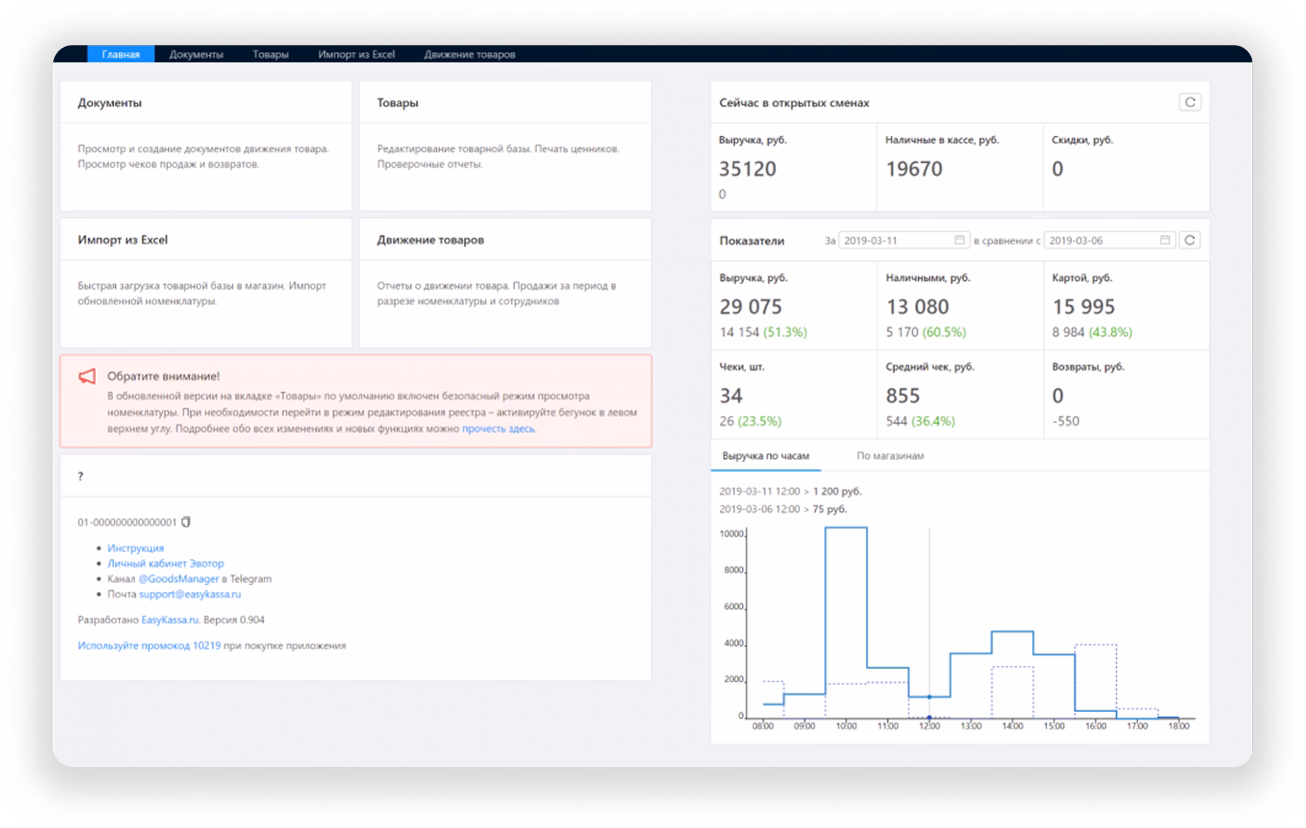Select the Выручка по часам tab
The image size is (1306, 828).
(x=766, y=455)
